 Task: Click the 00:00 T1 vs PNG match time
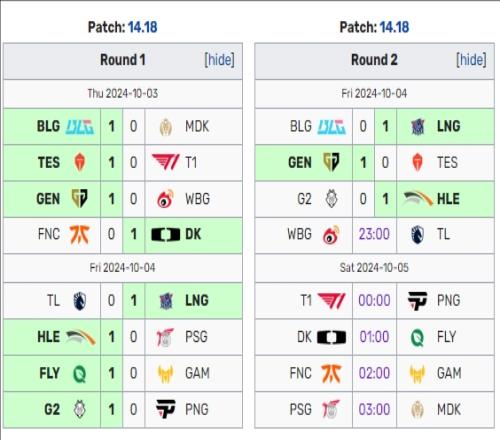pyautogui.click(x=374, y=301)
